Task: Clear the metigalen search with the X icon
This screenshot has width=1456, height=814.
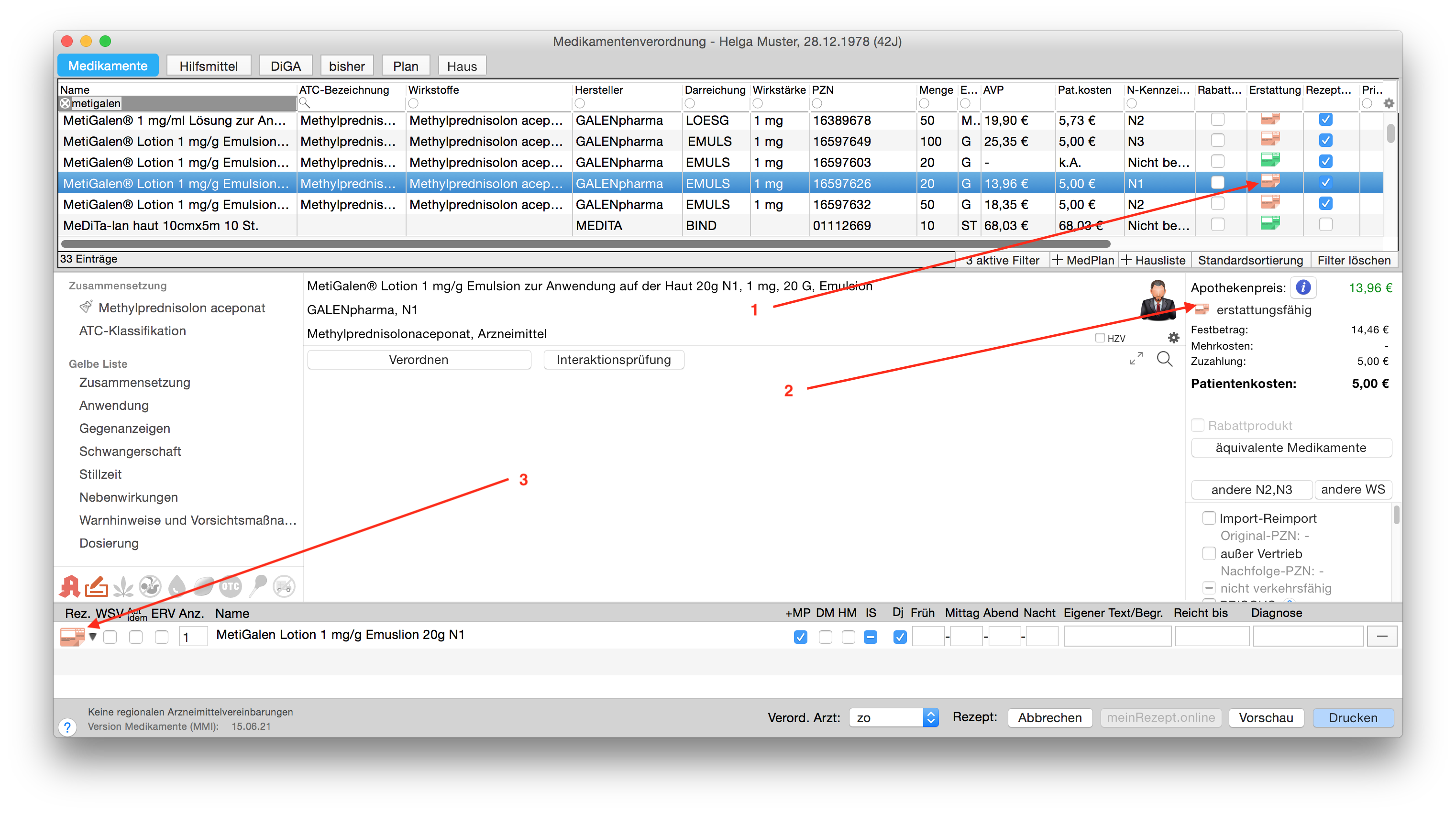Action: pos(66,103)
